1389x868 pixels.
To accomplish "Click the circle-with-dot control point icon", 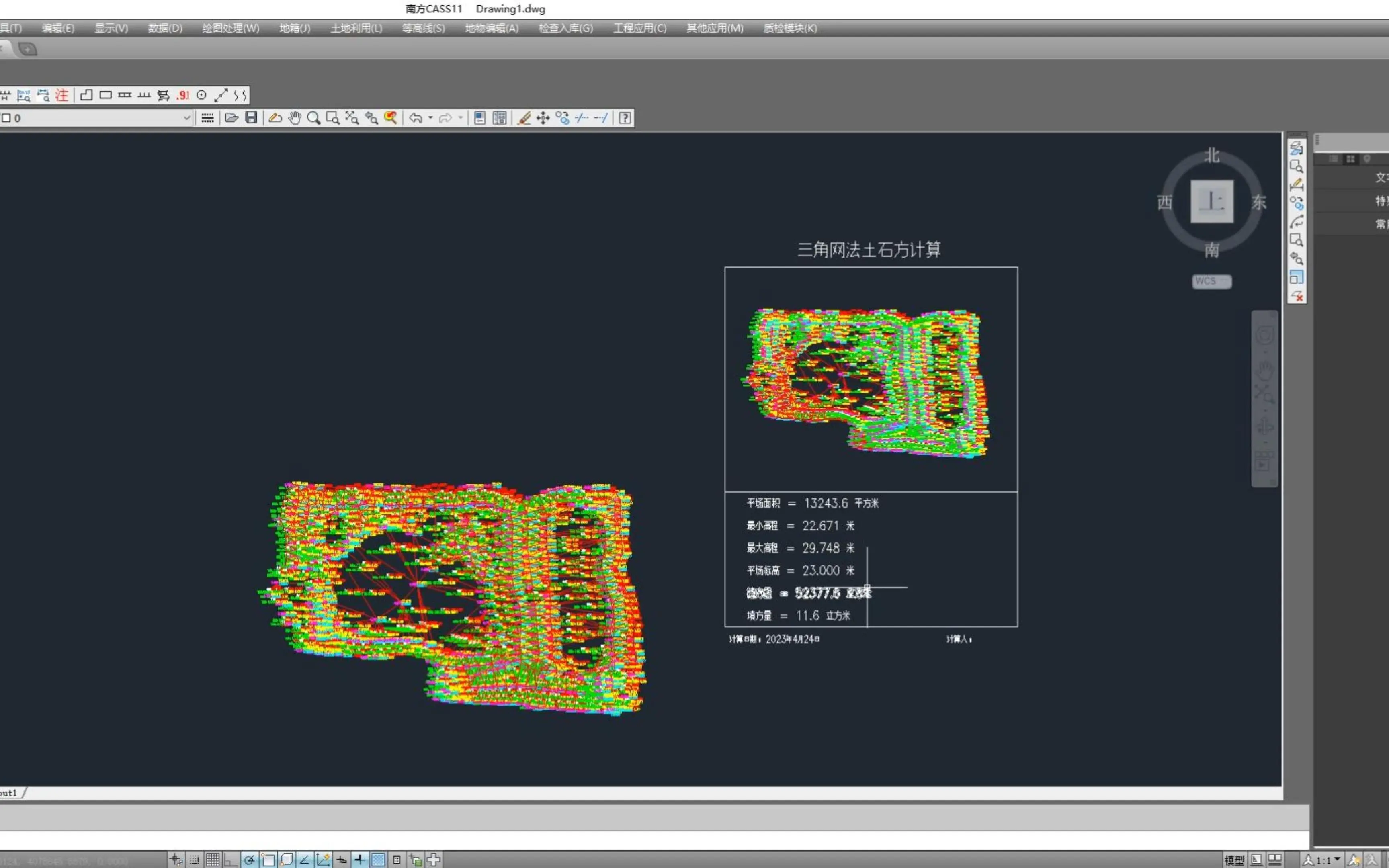I will click(x=201, y=95).
